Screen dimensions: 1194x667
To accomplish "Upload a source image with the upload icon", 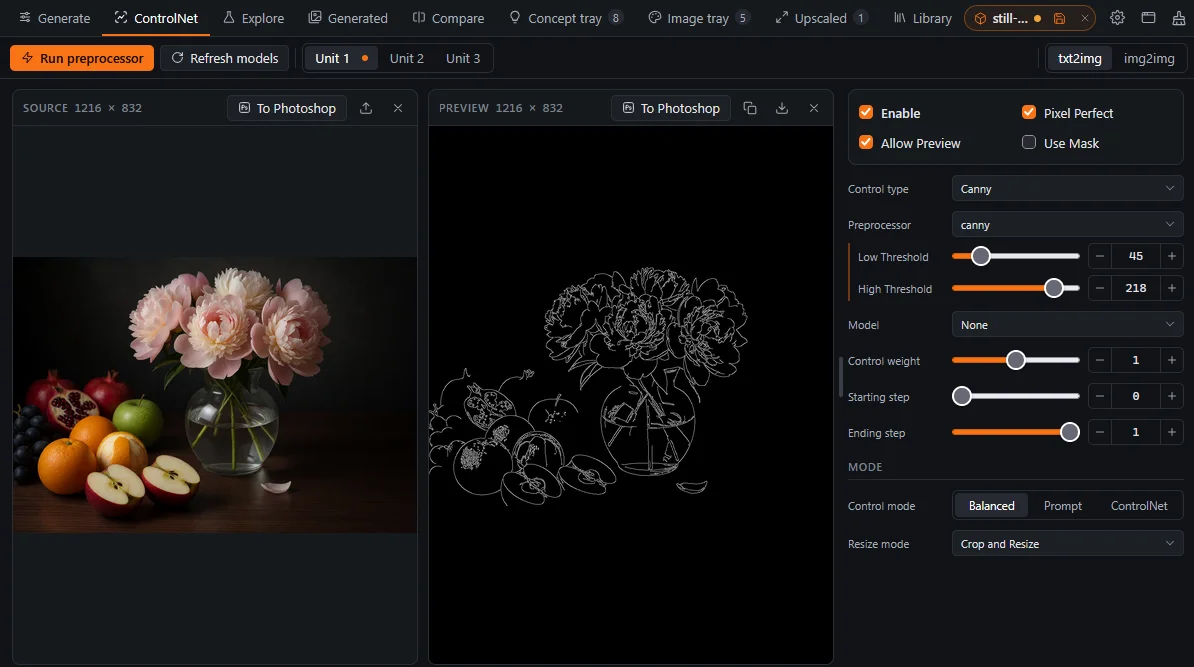I will click(x=366, y=108).
